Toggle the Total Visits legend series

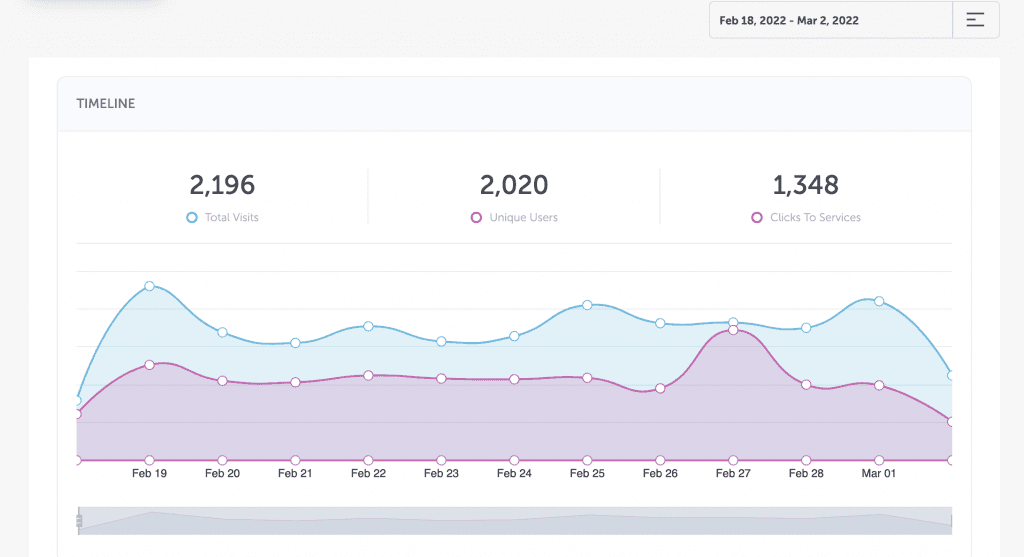[x=223, y=217]
